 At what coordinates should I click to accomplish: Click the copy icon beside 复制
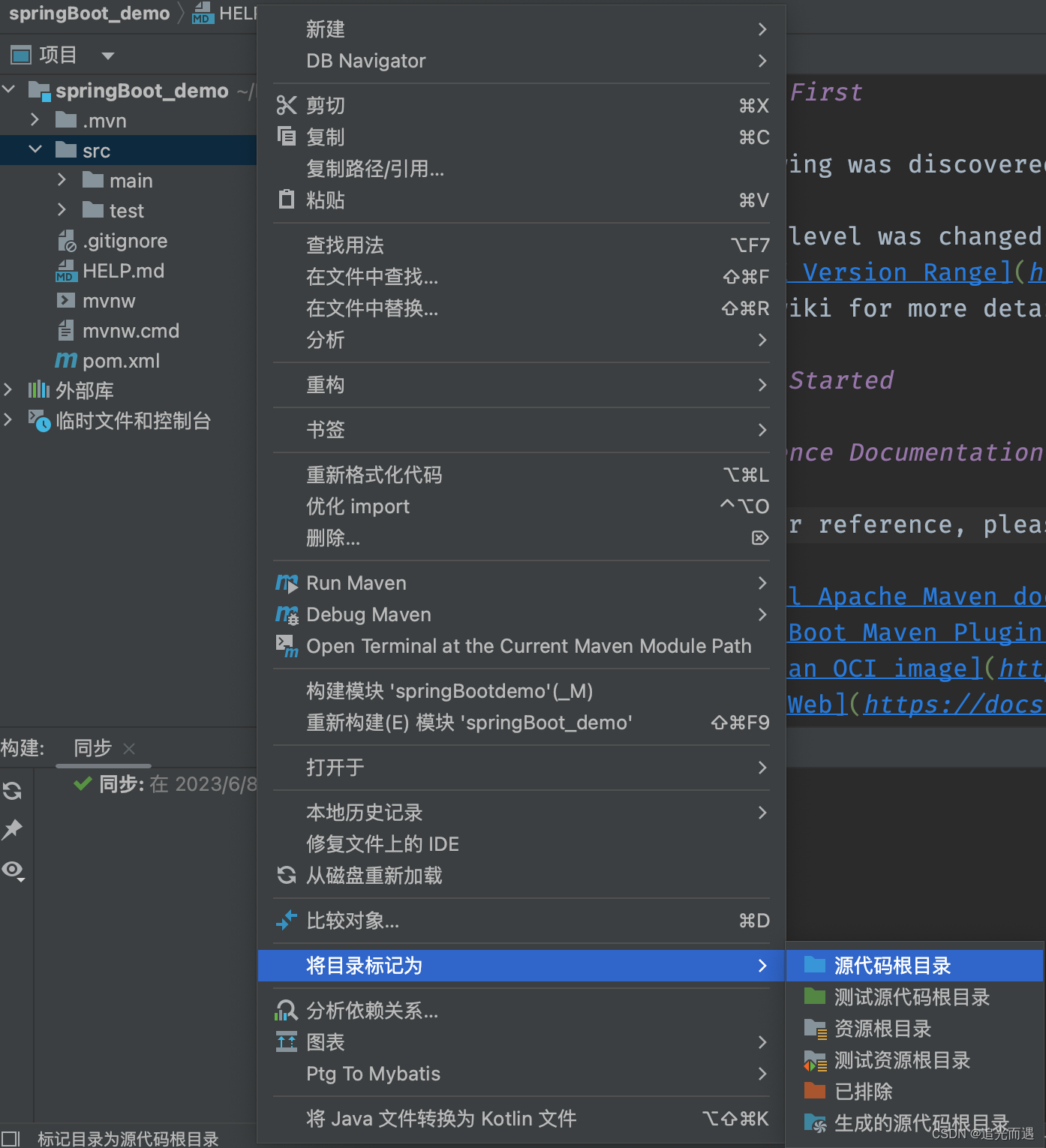[287, 136]
